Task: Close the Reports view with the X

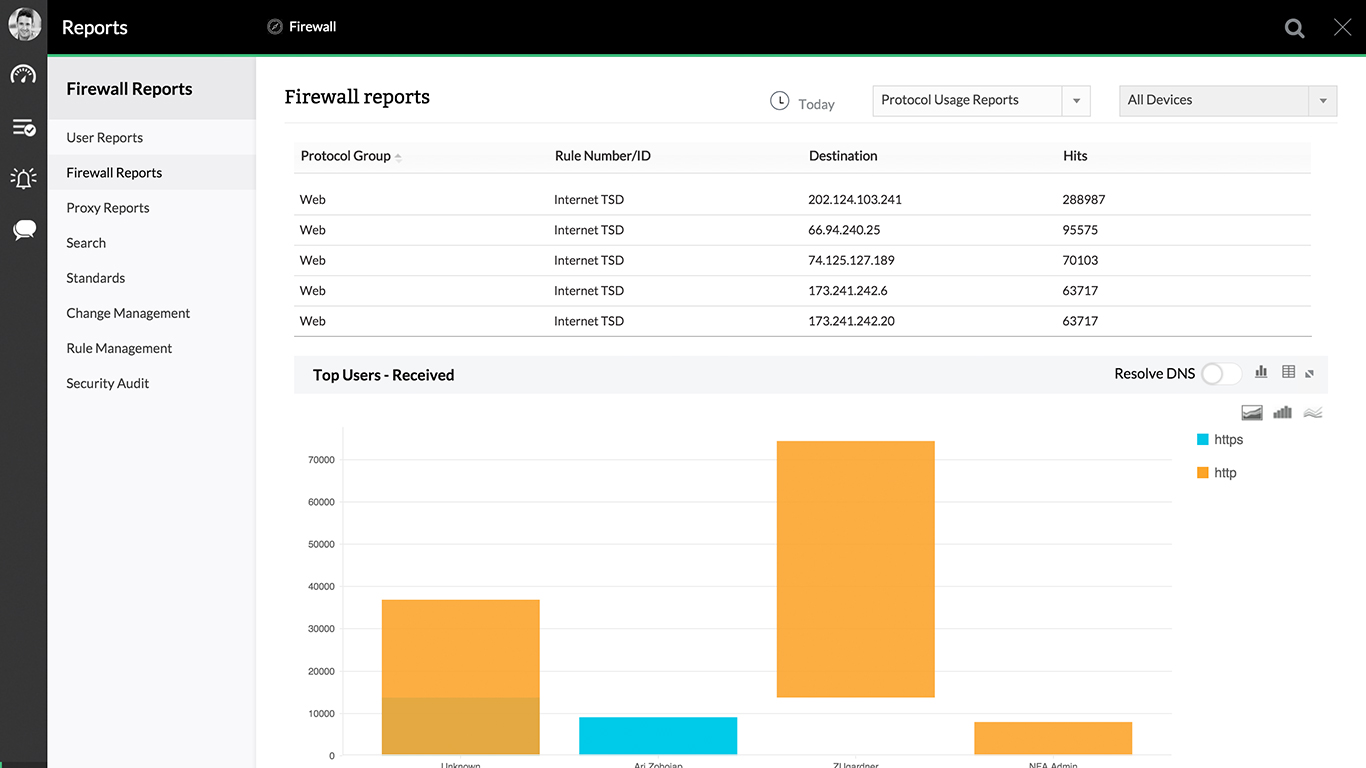Action: pyautogui.click(x=1343, y=27)
